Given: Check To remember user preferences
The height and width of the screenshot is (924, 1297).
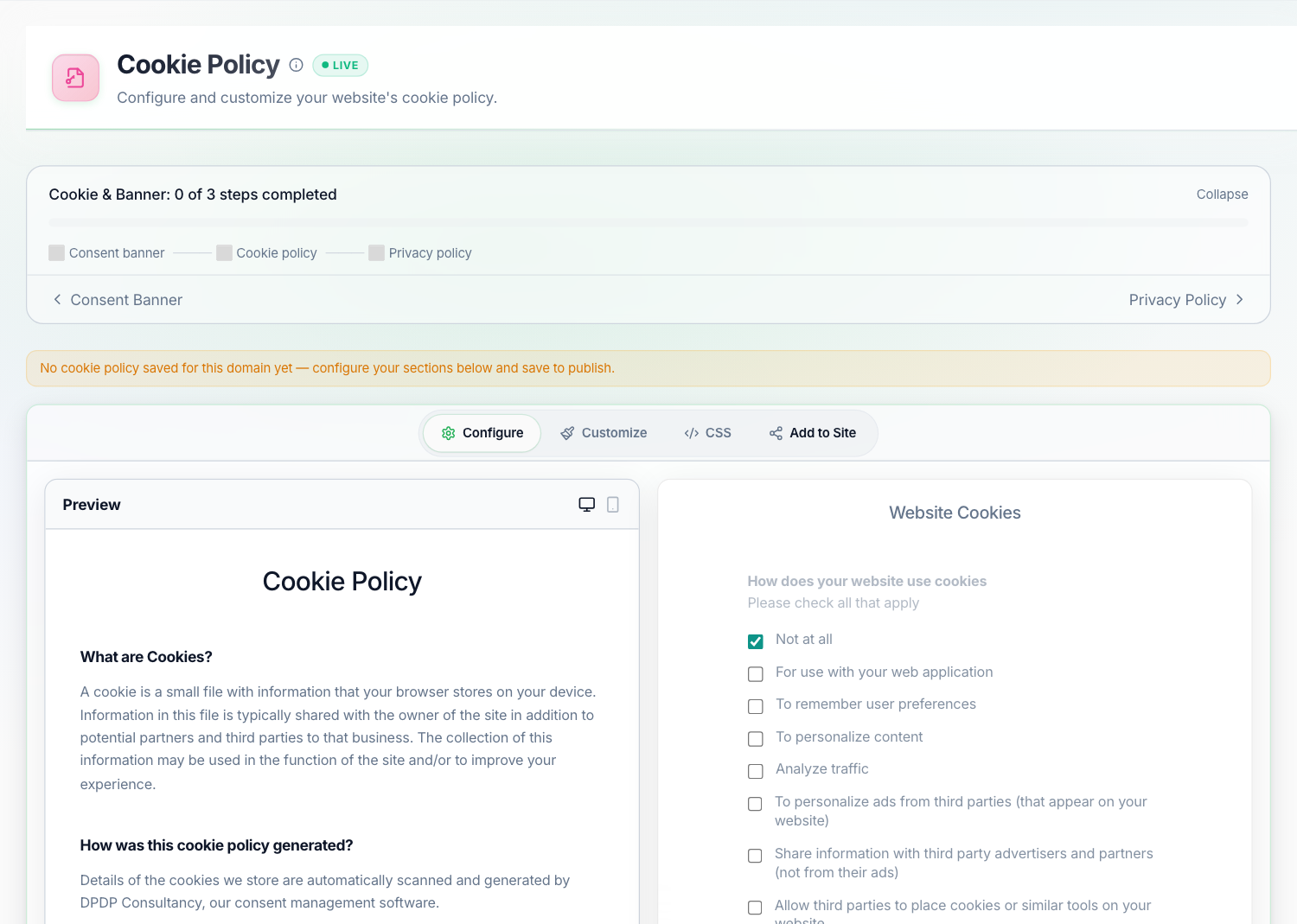Looking at the screenshot, I should point(756,706).
